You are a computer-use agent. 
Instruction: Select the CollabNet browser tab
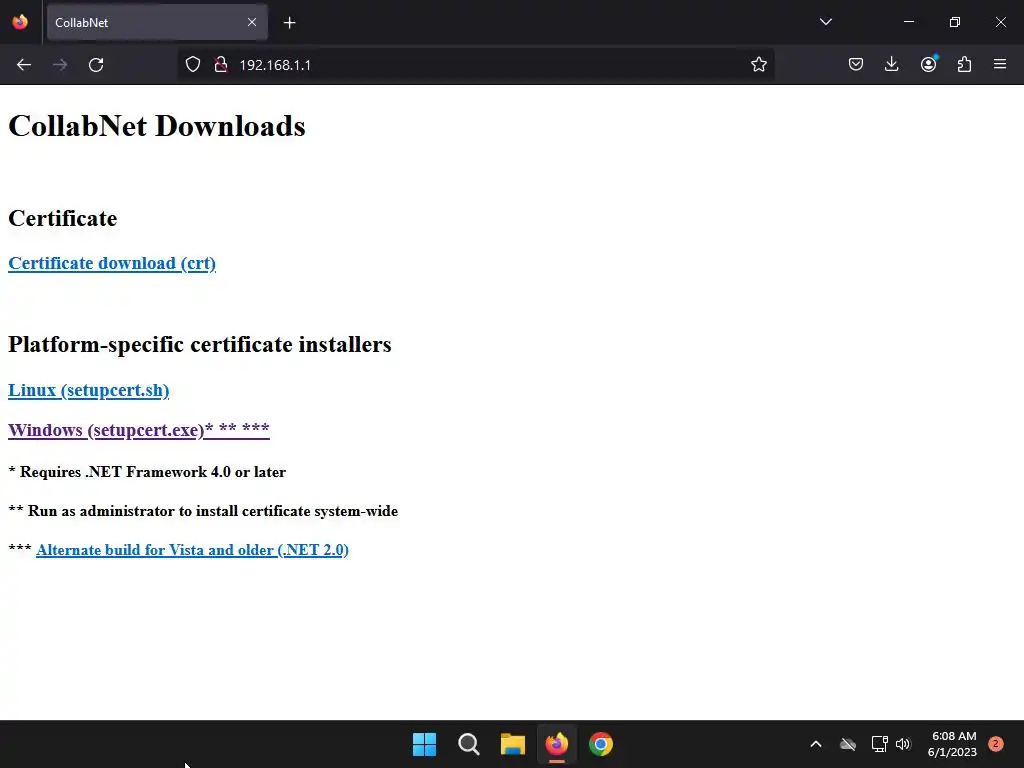pos(157,22)
